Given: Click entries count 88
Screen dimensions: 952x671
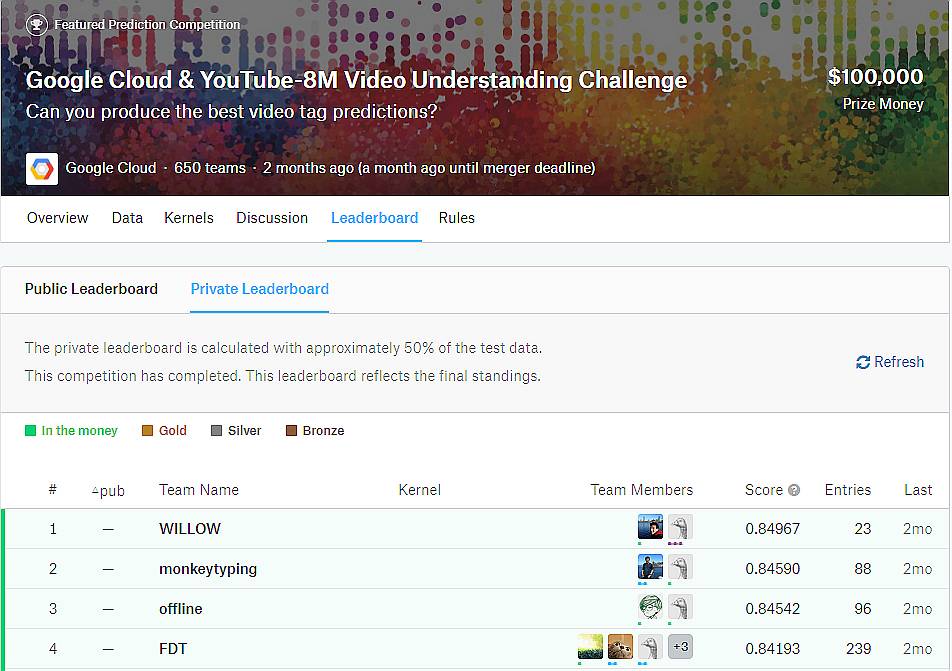Looking at the screenshot, I should coord(863,569).
